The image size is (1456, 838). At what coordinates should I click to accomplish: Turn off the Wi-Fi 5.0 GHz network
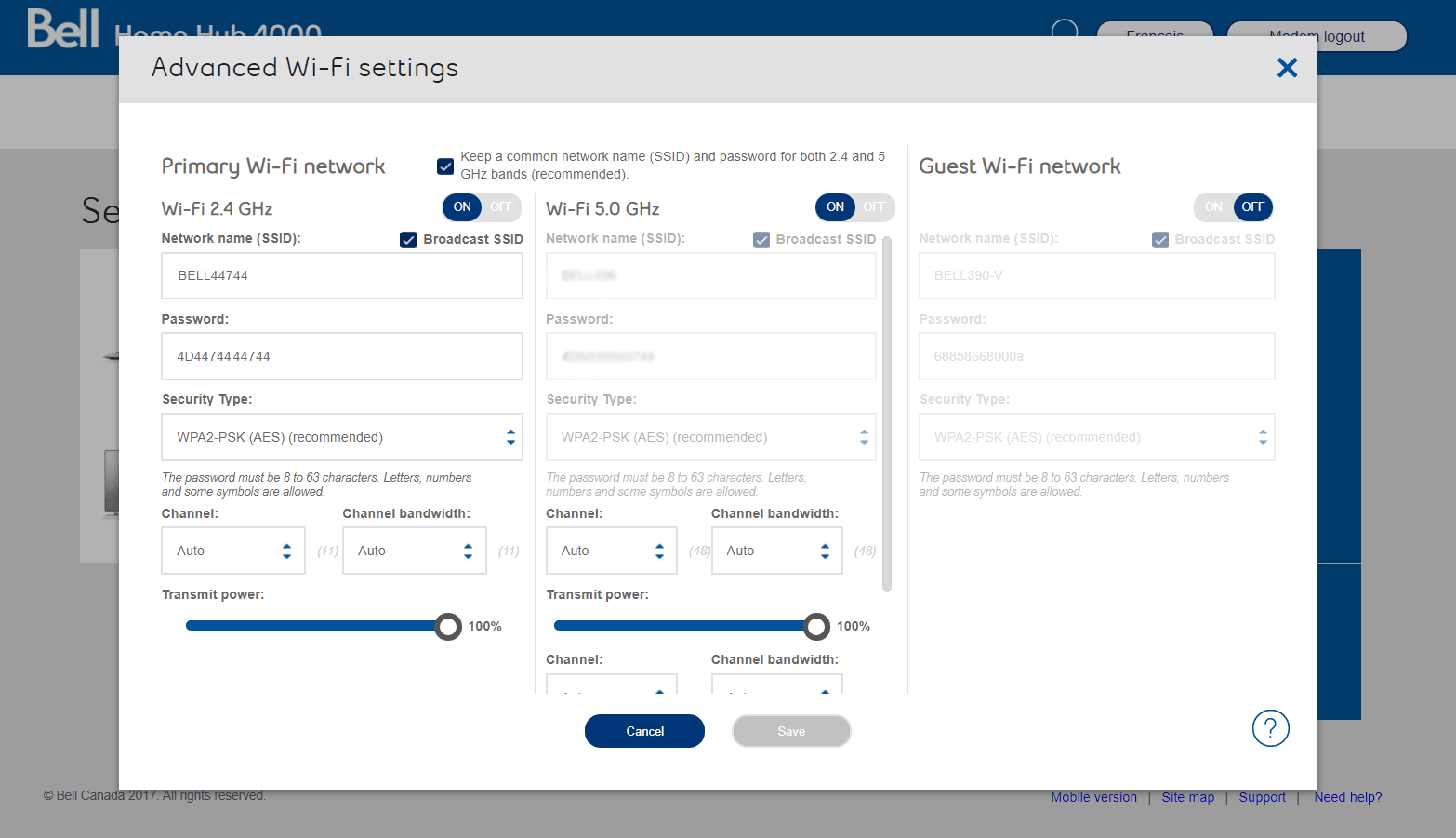tap(873, 207)
